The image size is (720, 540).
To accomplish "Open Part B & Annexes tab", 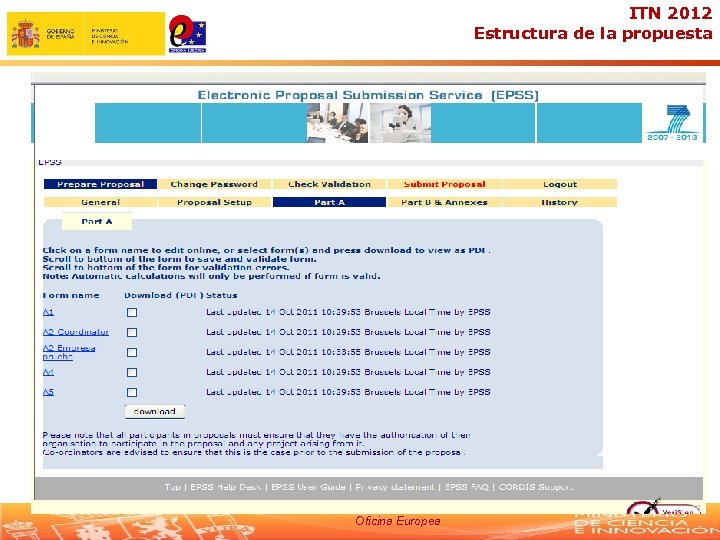I will (x=444, y=202).
